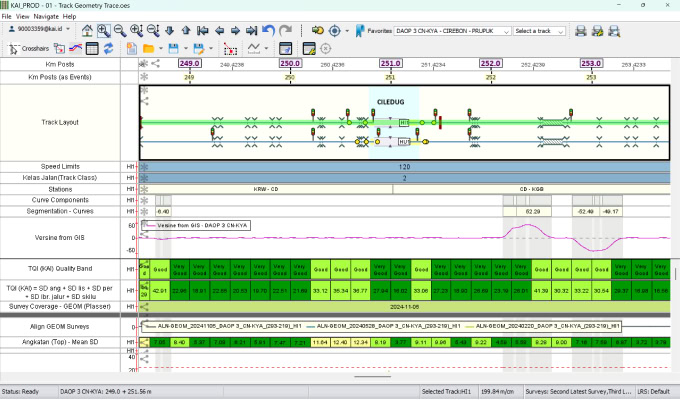Go to home view with house icon
The height and width of the screenshot is (400, 680).
87,31
